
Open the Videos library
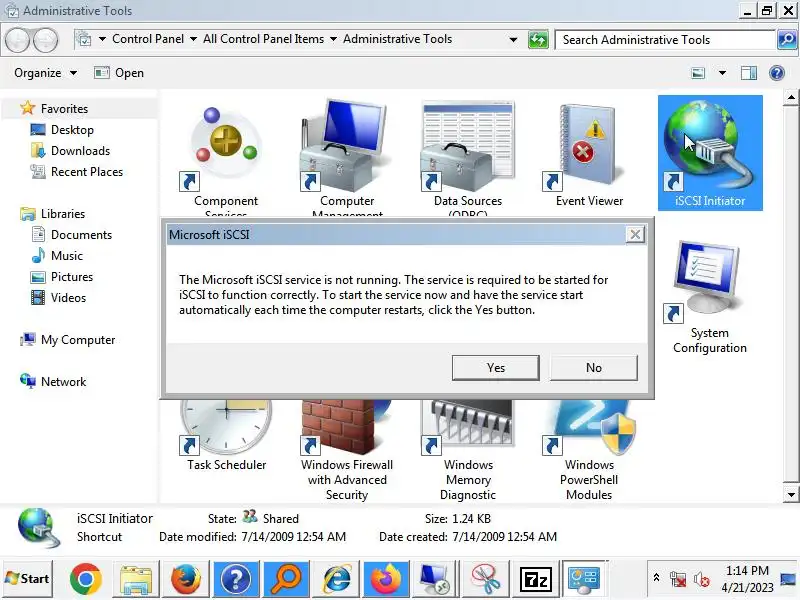[x=68, y=297]
